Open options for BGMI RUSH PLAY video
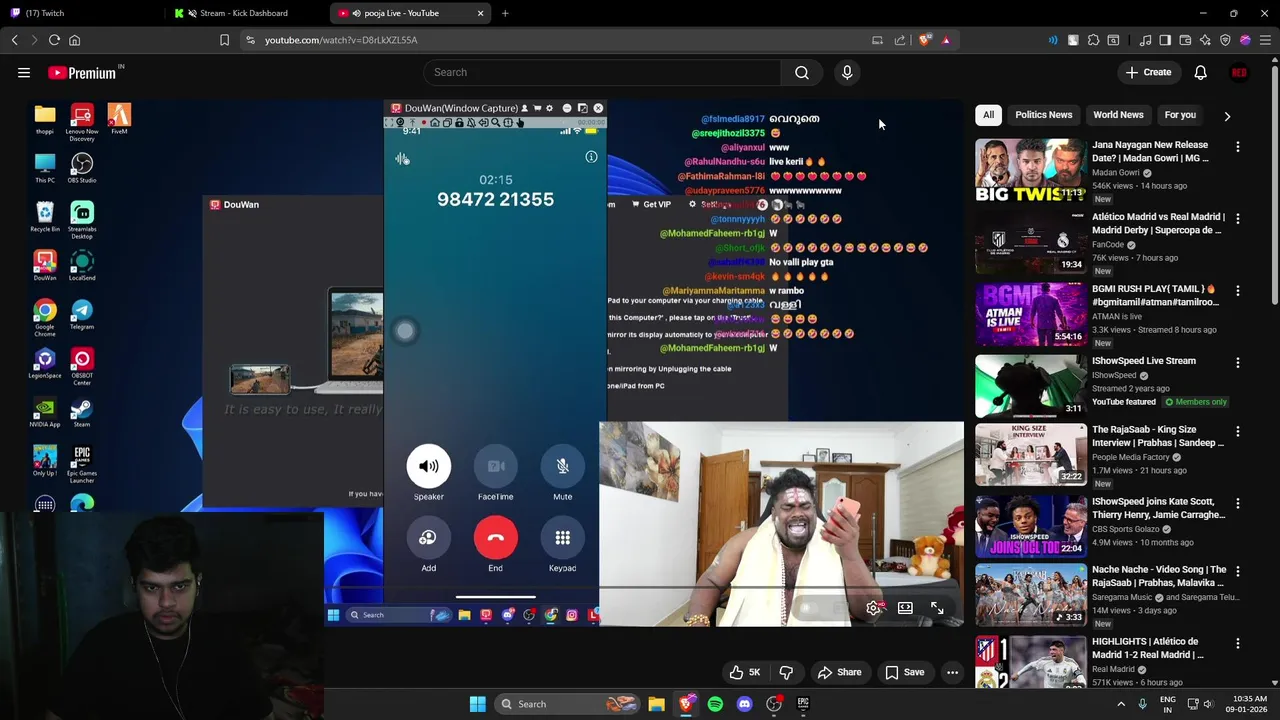The width and height of the screenshot is (1280, 720). 1237,291
